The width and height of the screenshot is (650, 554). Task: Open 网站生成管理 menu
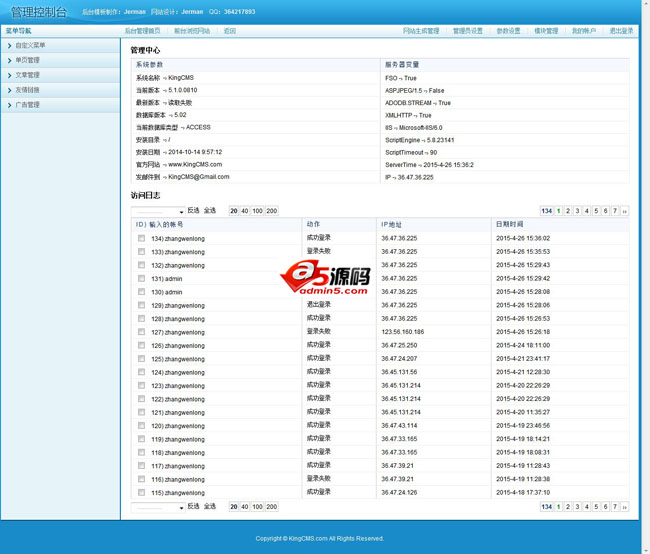[x=421, y=31]
